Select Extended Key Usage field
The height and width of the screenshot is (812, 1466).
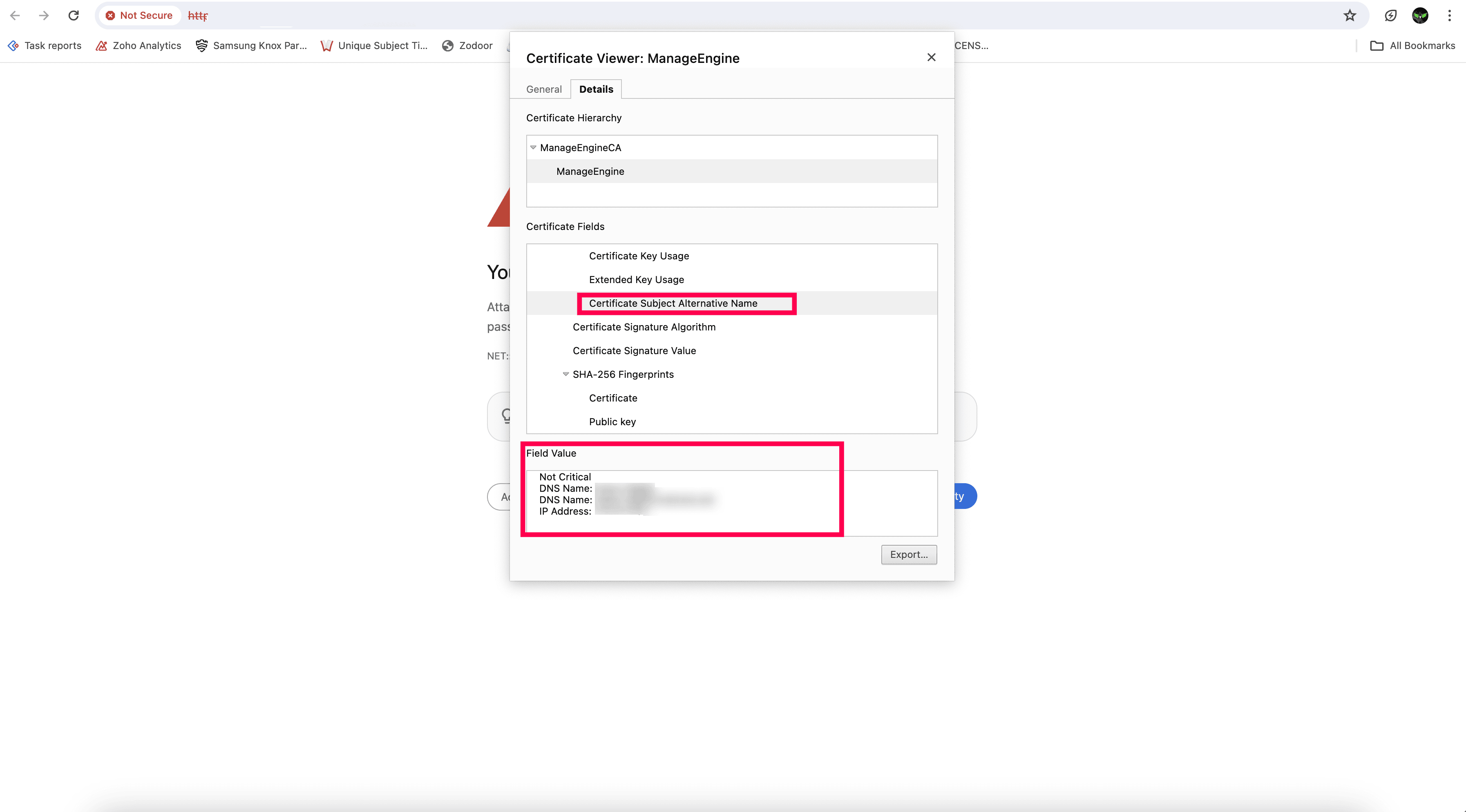(x=636, y=279)
